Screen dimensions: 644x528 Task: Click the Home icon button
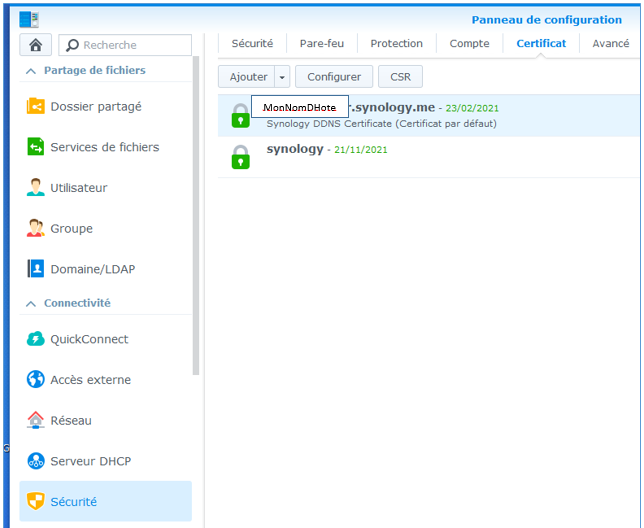36,45
